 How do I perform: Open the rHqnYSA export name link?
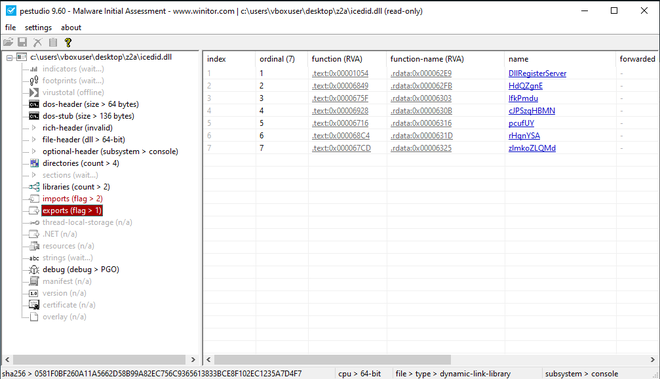click(524, 136)
